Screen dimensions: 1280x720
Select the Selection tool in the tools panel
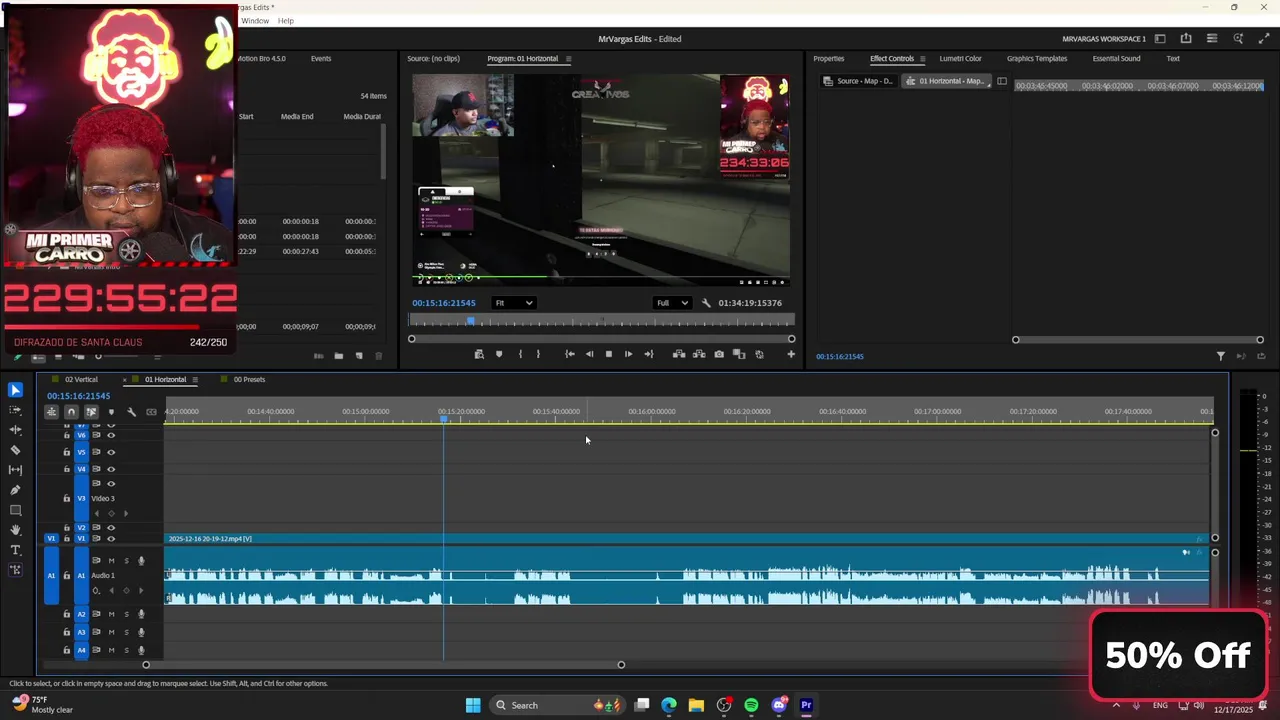coord(15,390)
